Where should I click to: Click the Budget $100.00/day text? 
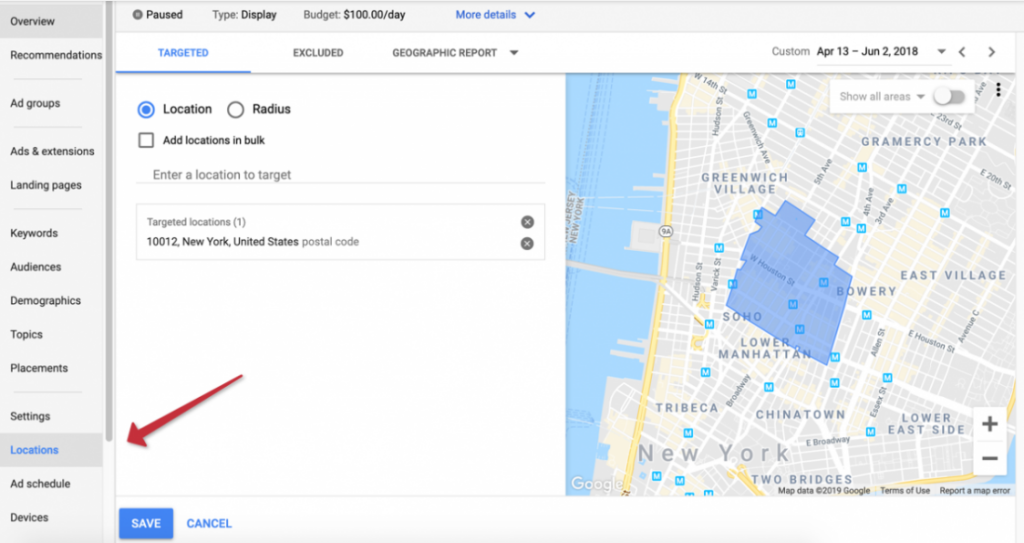tap(354, 15)
